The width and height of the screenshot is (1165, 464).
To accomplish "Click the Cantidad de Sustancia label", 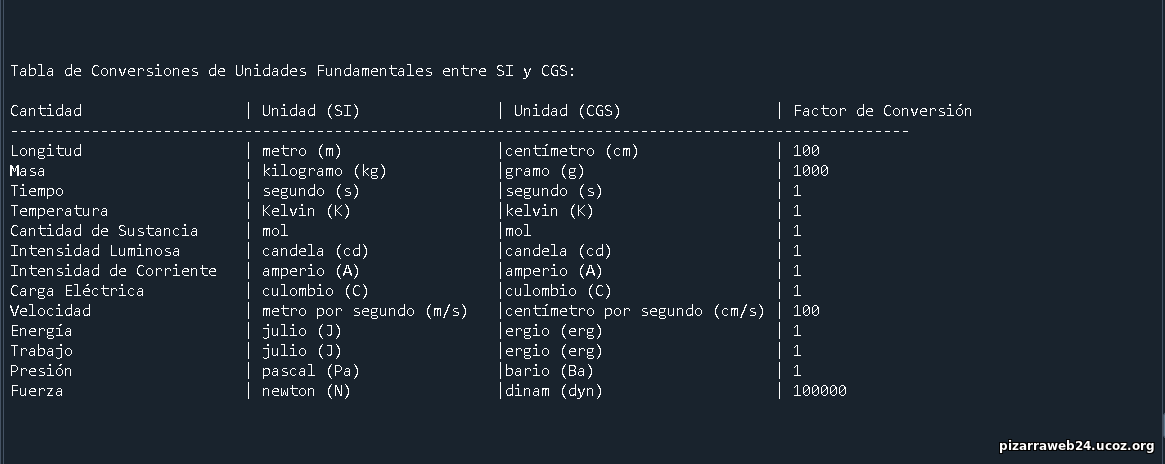I will (104, 231).
